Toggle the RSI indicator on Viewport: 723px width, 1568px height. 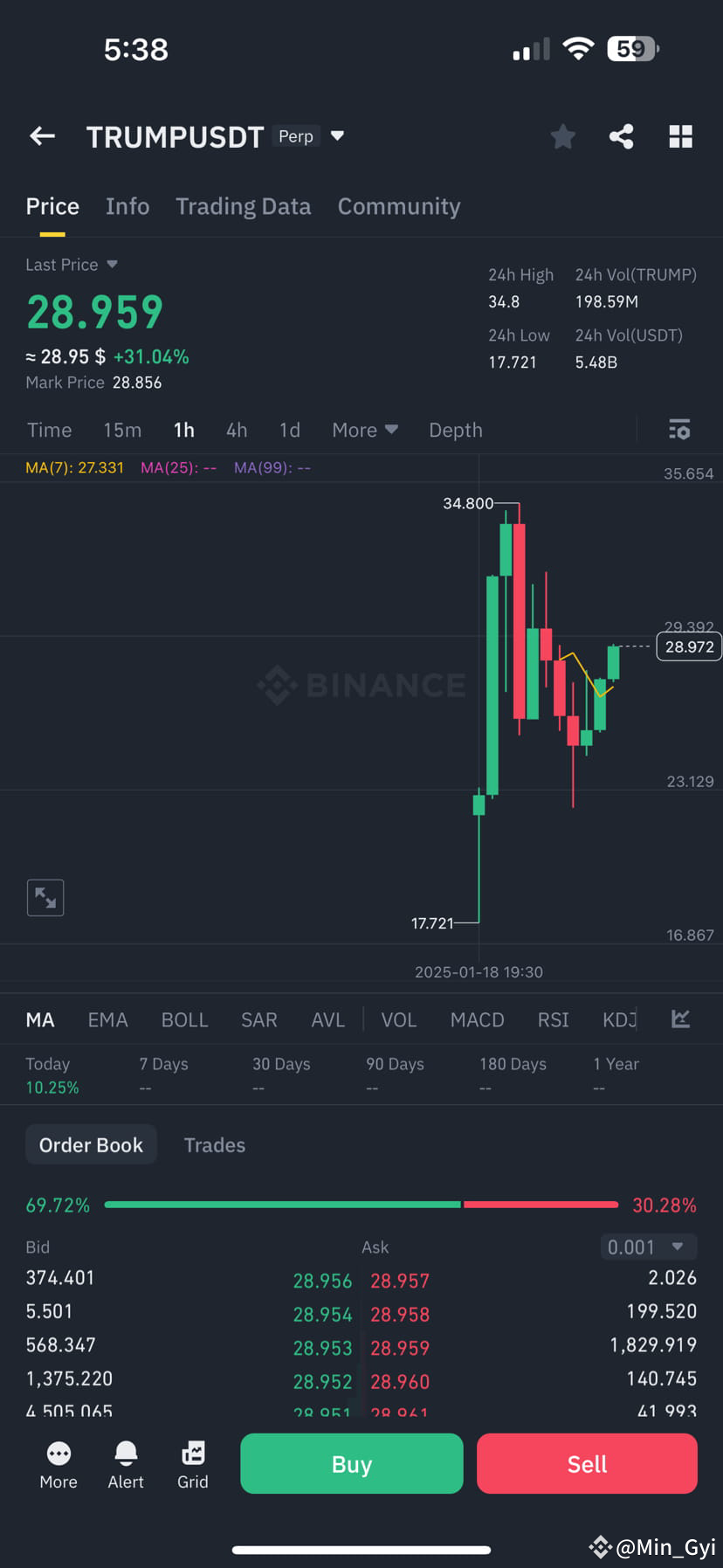(x=553, y=1019)
